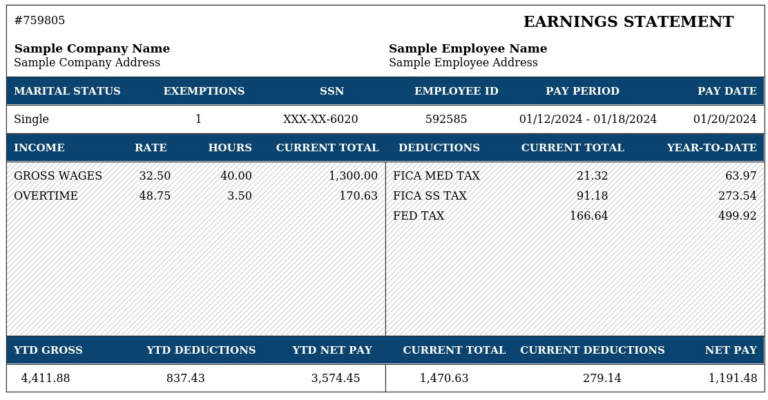
Task: Click the OVERTIME row label
Action: click(x=46, y=196)
